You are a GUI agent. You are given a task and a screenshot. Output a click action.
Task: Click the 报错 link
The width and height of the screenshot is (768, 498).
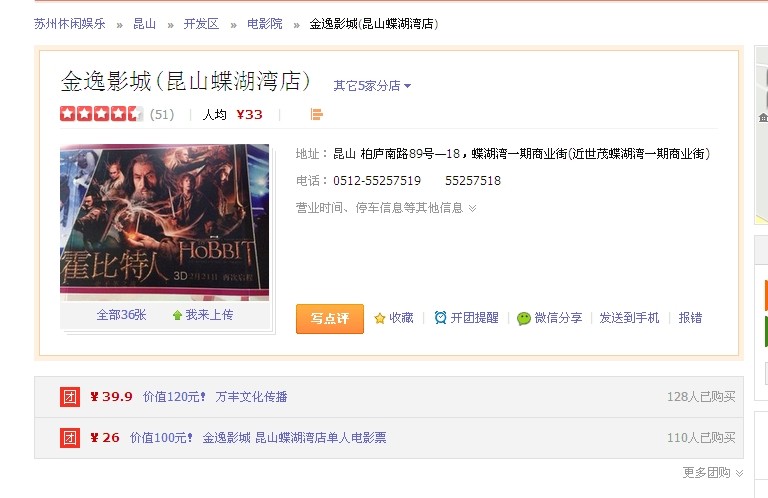[x=690, y=318]
